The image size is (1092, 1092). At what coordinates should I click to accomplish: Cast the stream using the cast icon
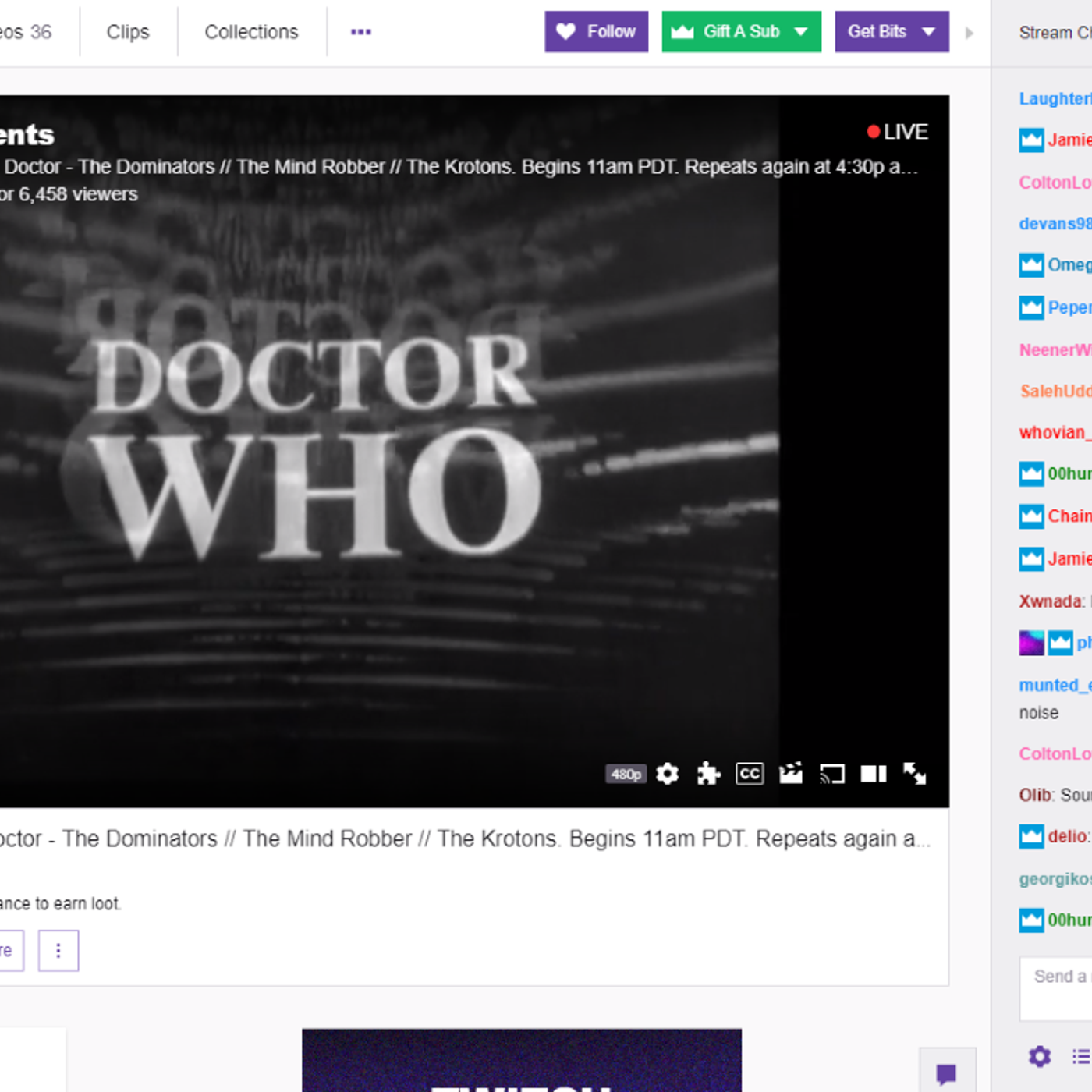point(832,774)
